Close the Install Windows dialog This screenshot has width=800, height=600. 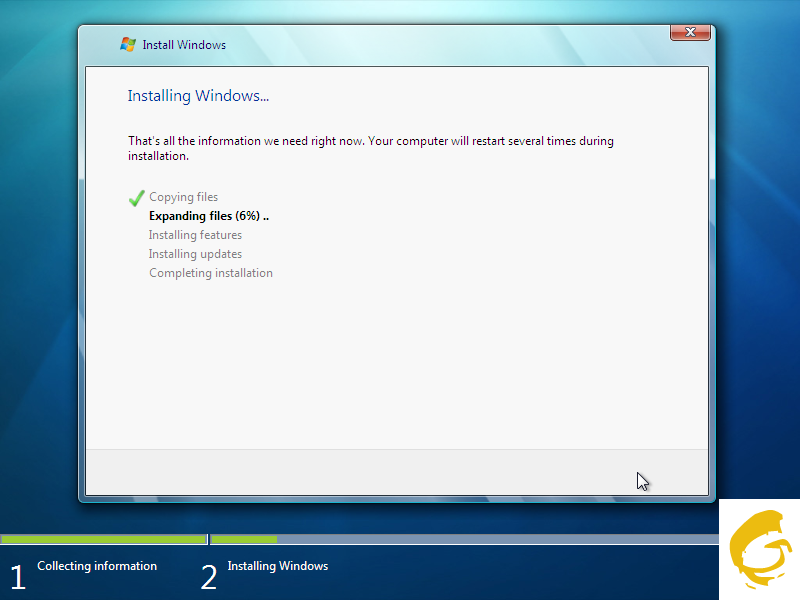coord(689,34)
